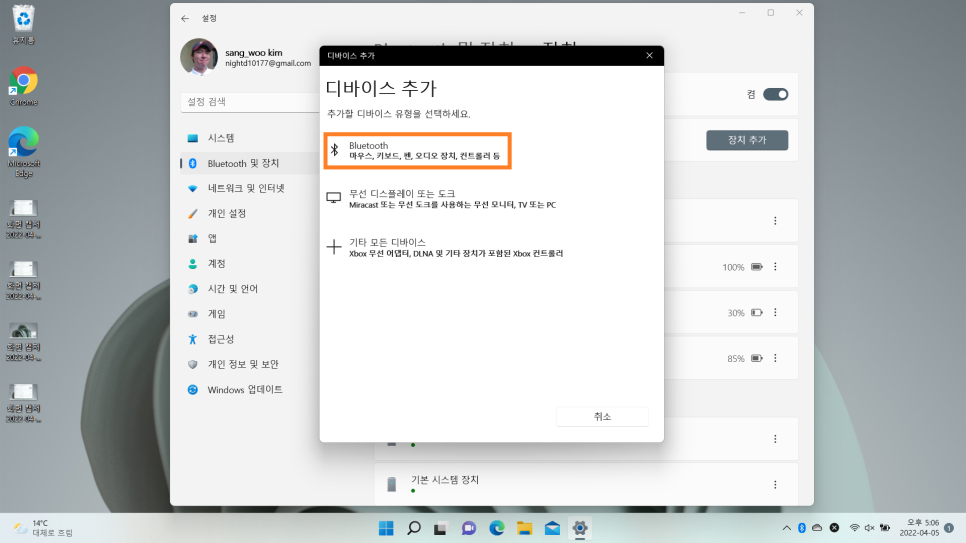
Task: Go back with the settings back arrow
Action: click(185, 18)
